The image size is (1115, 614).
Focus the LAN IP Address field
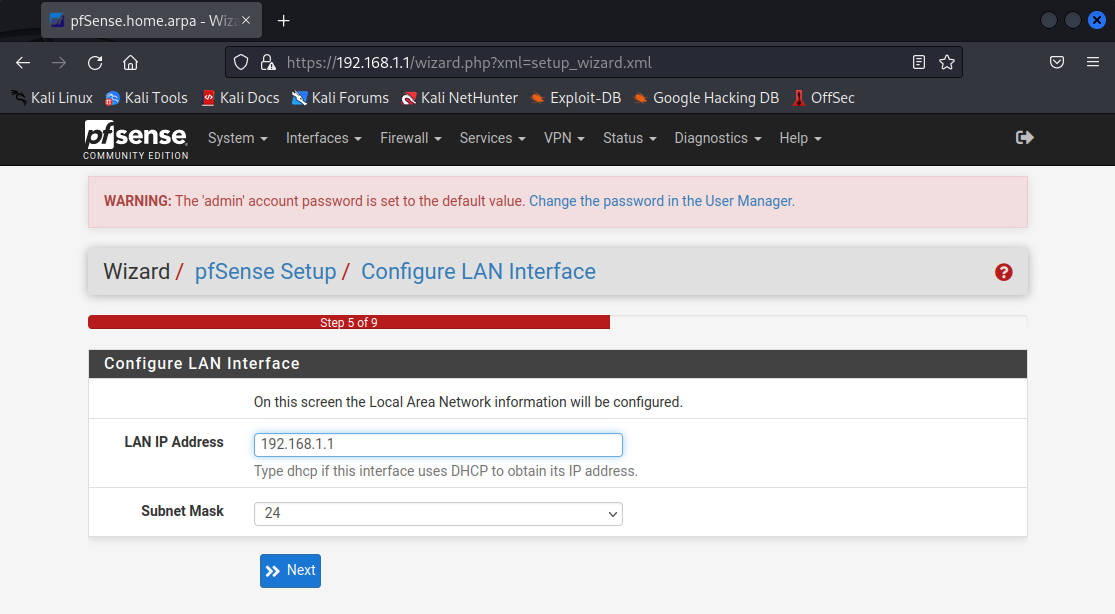(x=438, y=444)
